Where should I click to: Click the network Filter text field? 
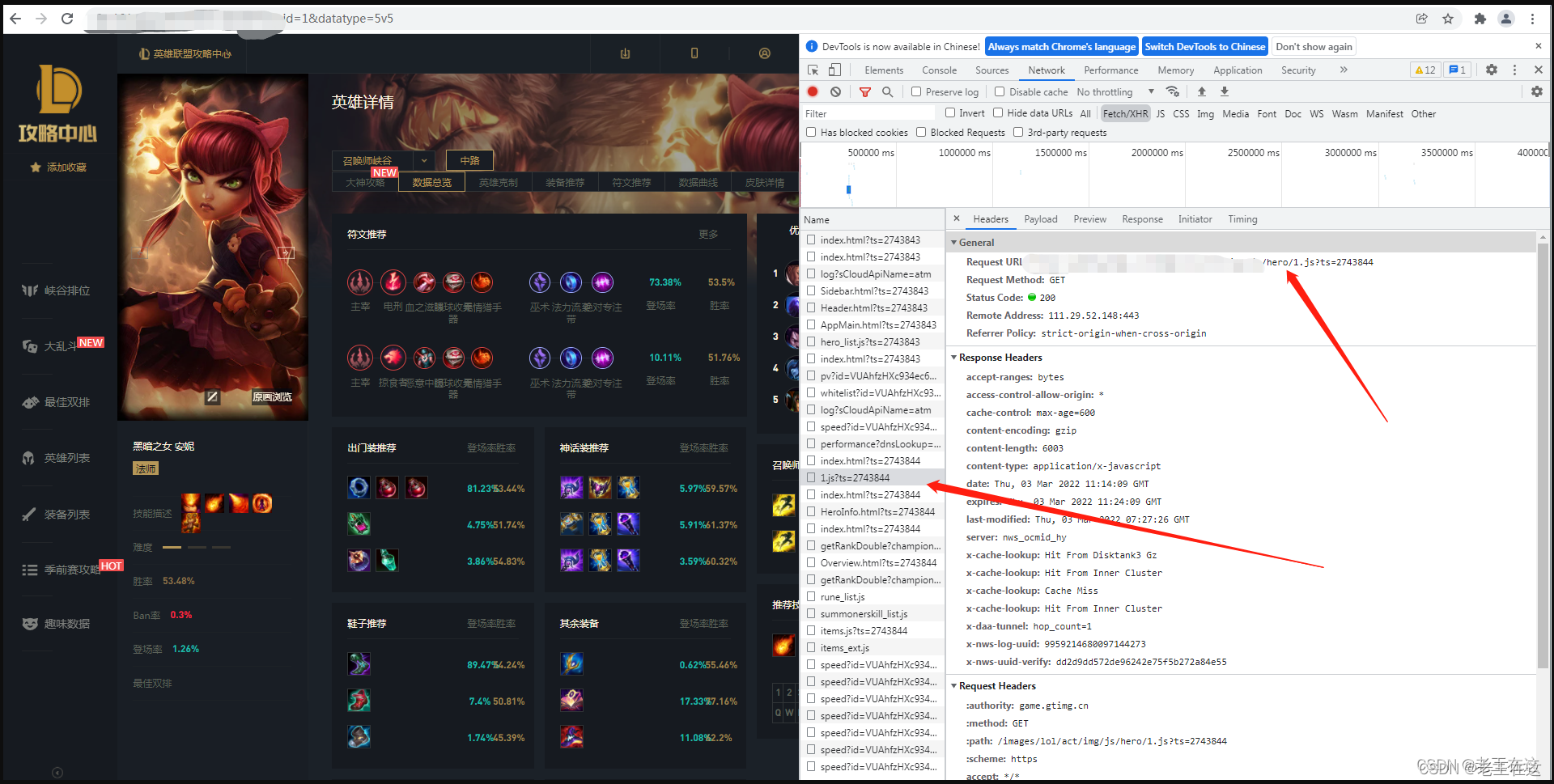click(x=868, y=113)
